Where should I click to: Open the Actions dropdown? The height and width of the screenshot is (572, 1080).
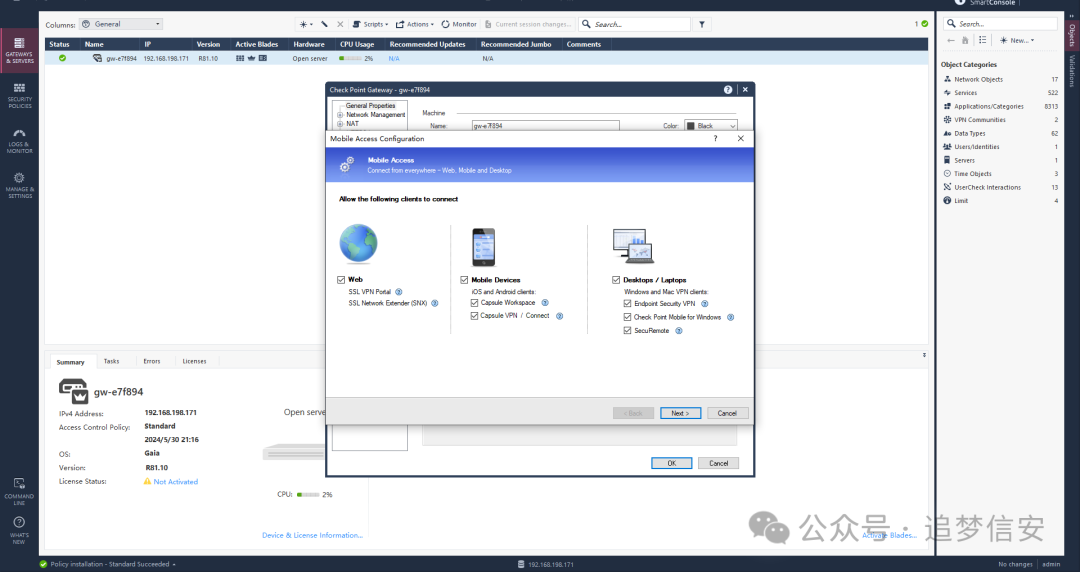(415, 24)
